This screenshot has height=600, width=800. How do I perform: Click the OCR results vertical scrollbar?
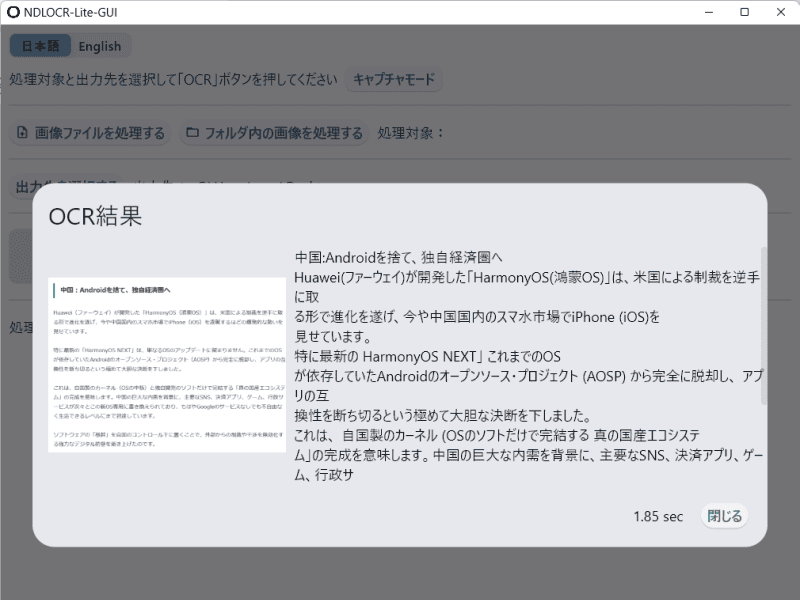[764, 300]
